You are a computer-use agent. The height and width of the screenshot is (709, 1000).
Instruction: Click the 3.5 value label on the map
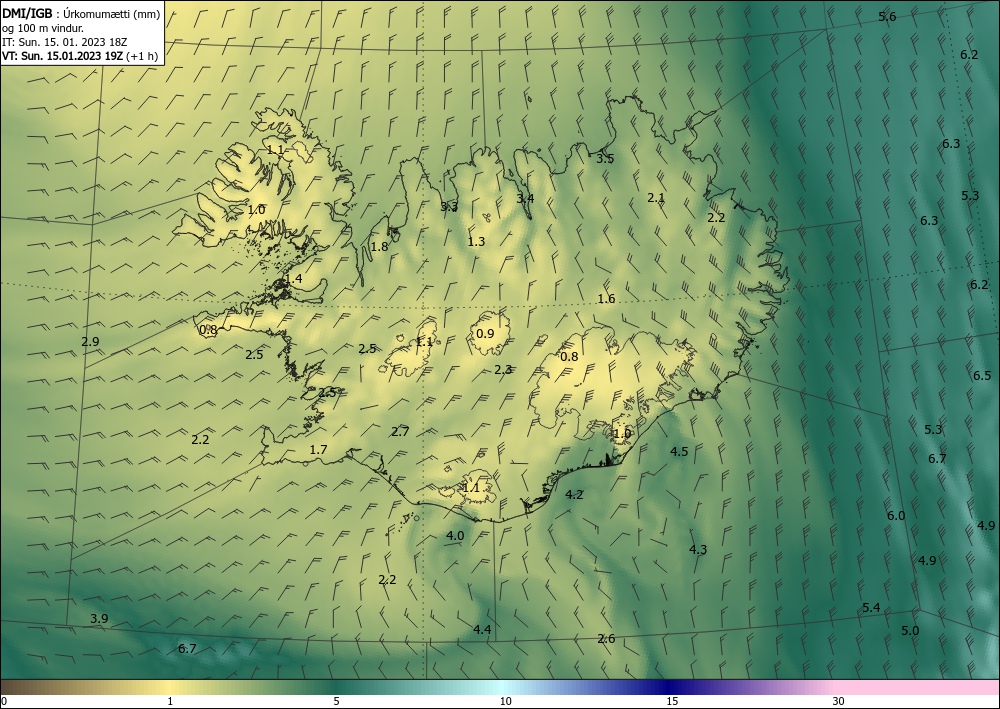pyautogui.click(x=605, y=159)
